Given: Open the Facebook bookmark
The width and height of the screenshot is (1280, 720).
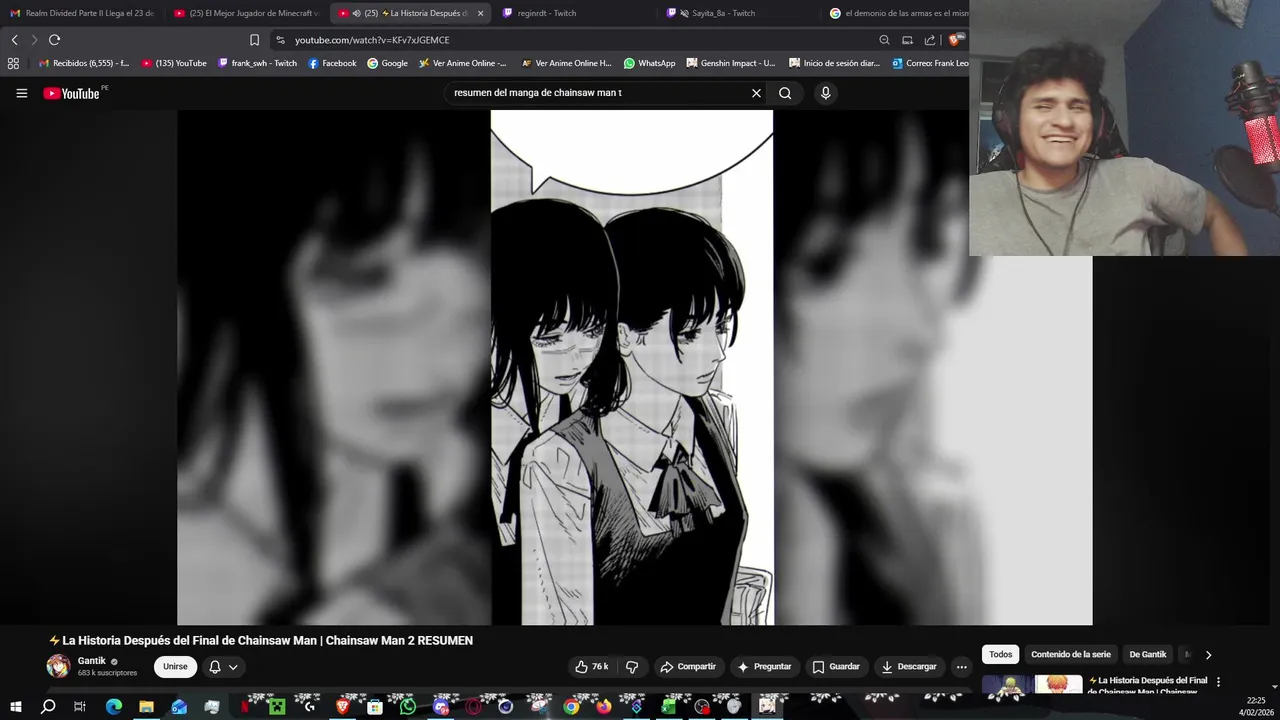Looking at the screenshot, I should (332, 63).
